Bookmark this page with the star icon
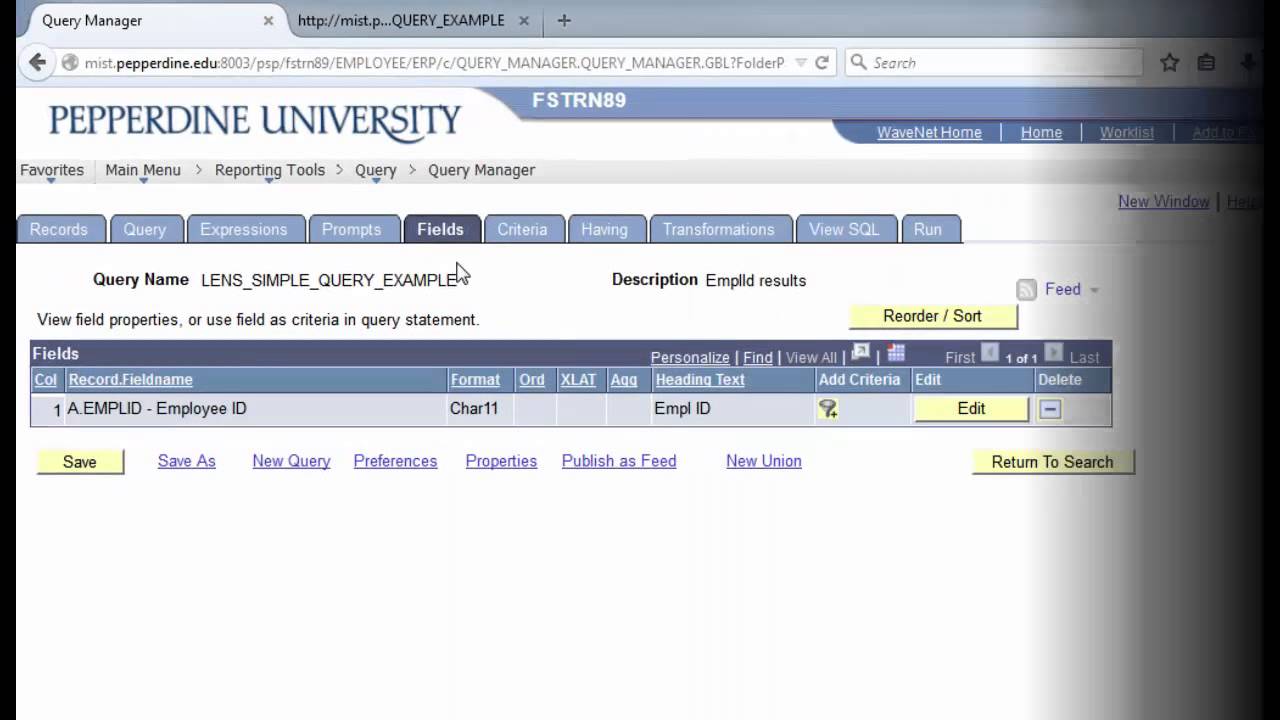 point(1169,62)
